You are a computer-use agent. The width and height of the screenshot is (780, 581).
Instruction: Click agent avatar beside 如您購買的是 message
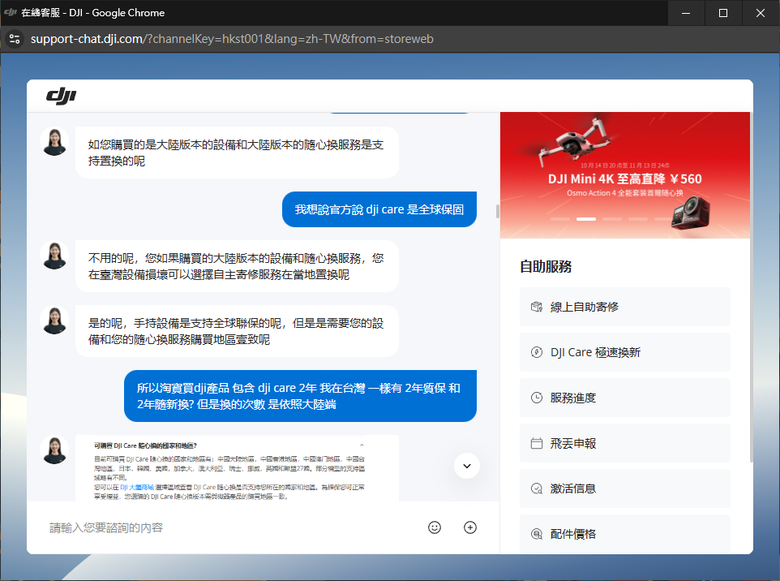pos(54,142)
